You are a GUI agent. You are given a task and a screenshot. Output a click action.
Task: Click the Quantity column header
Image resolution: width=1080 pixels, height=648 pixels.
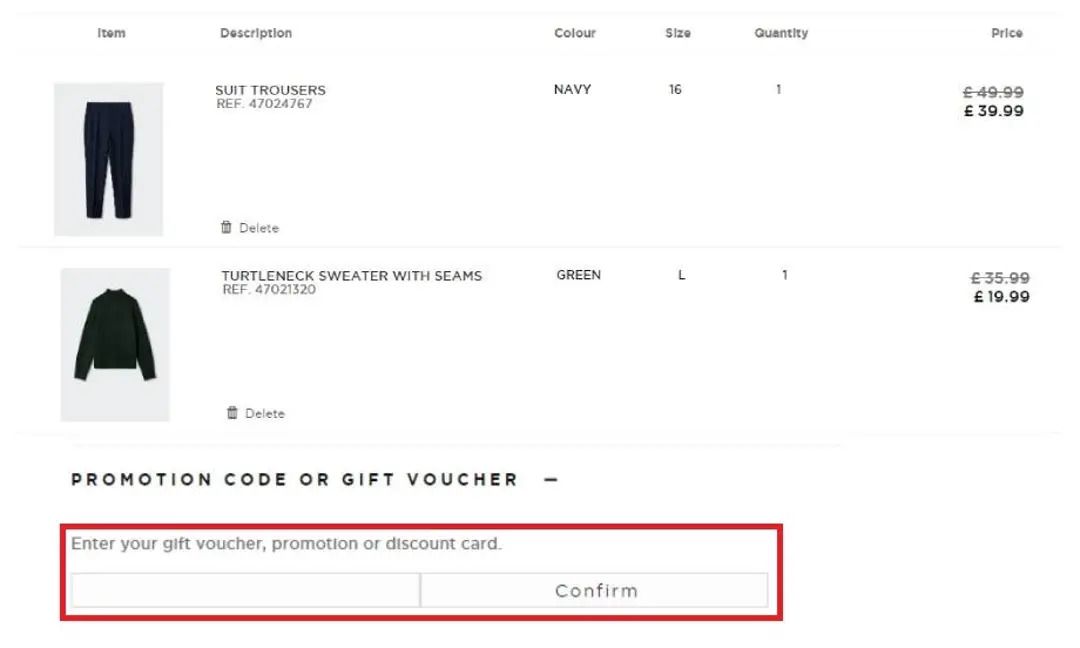(x=781, y=32)
